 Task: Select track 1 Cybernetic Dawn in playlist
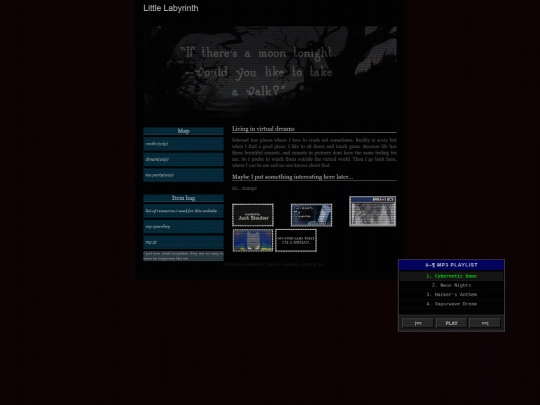tap(451, 276)
